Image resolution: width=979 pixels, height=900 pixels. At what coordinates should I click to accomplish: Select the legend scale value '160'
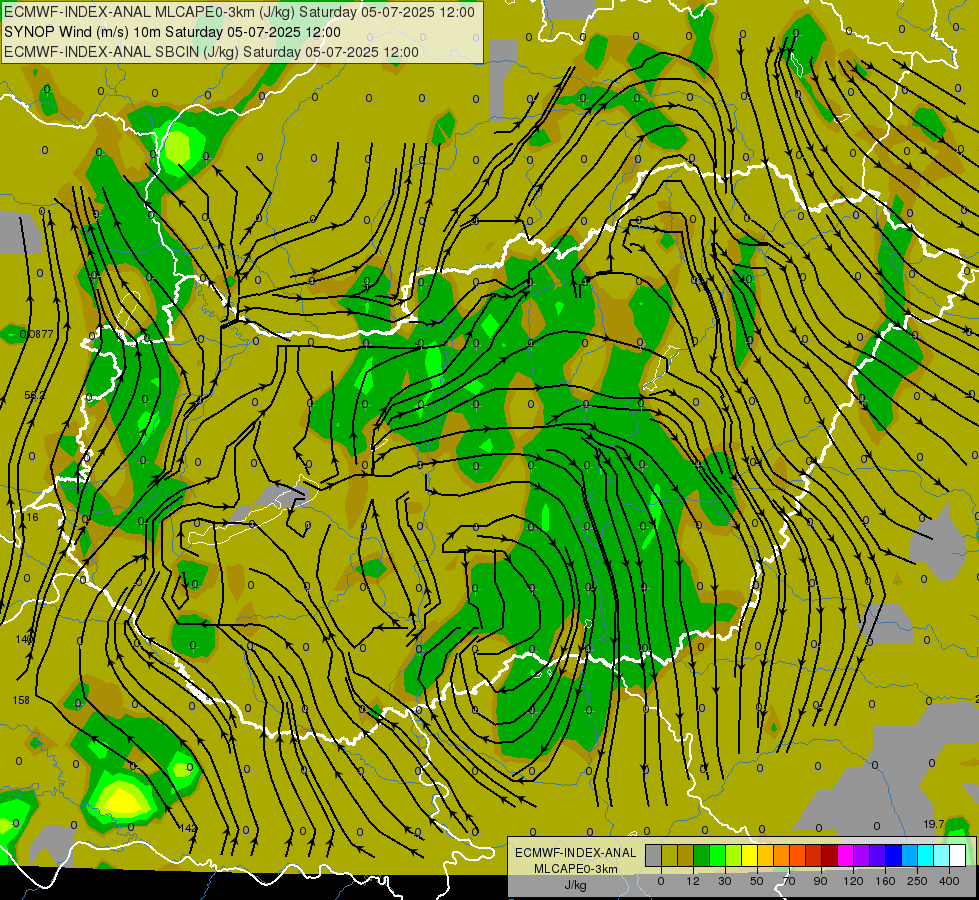tap(885, 881)
